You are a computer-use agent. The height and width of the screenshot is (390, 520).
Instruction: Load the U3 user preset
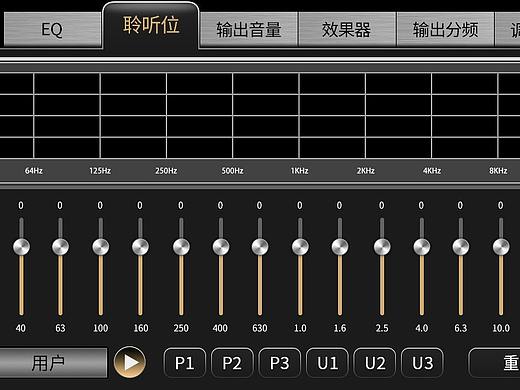[x=422, y=363]
